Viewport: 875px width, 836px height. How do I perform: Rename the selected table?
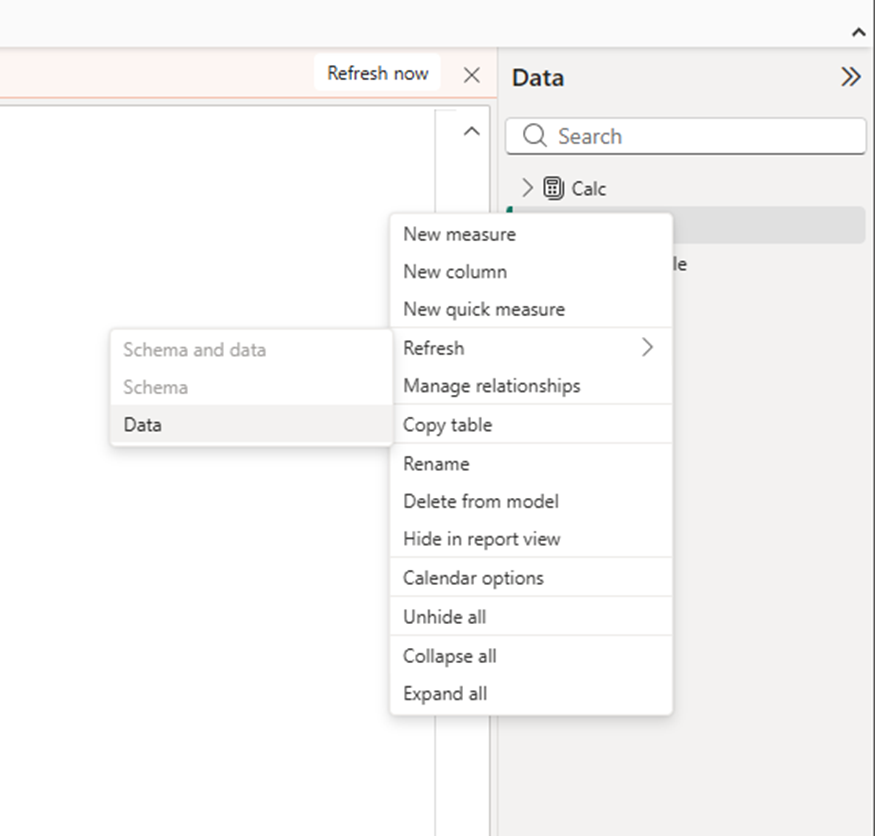pos(436,464)
